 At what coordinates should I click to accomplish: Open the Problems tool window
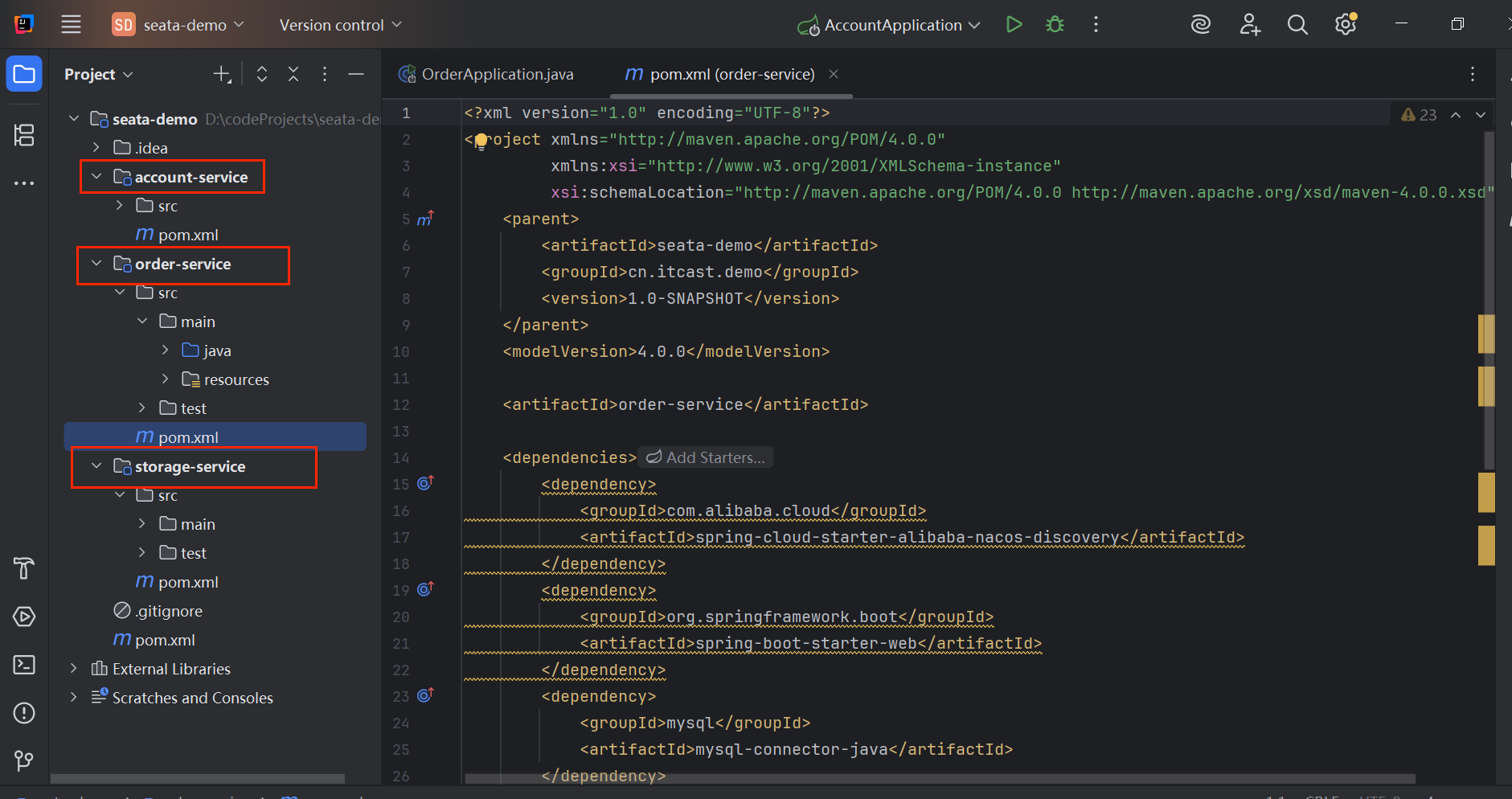click(24, 713)
